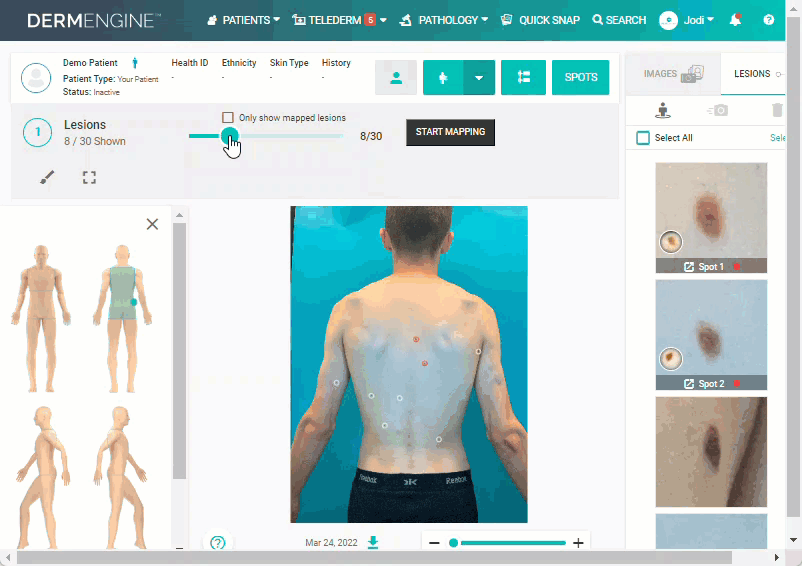Click the patient profile icon button
Viewport: 802px width, 566px height.
[x=395, y=78]
